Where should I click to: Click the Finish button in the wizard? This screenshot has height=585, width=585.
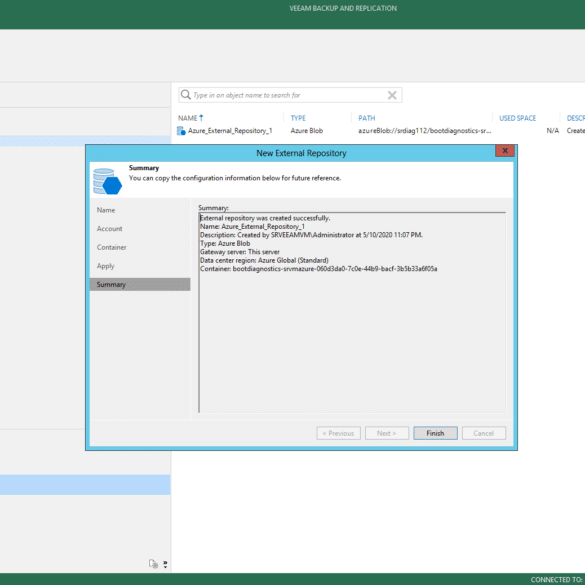[435, 433]
